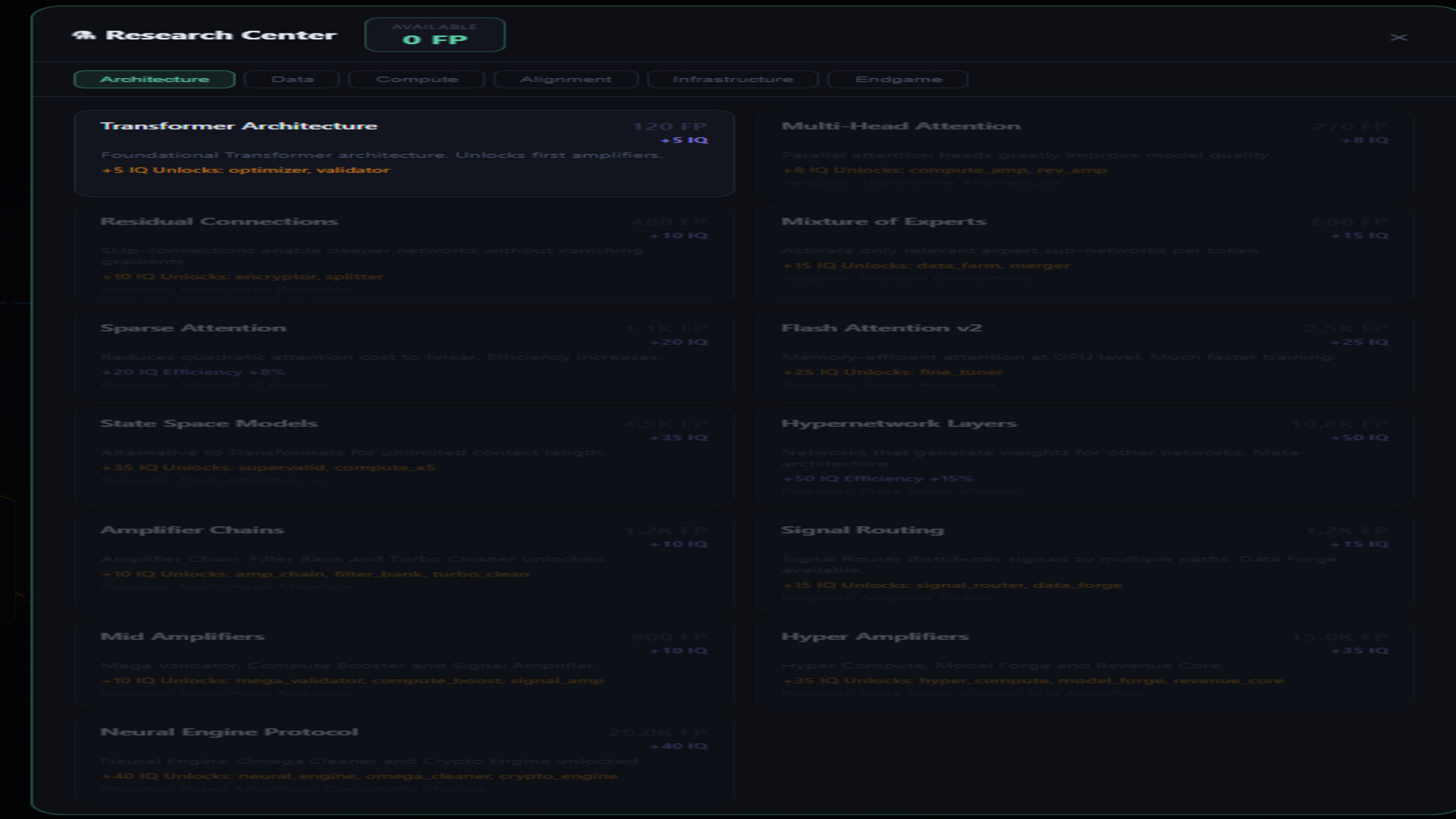Research Transformer Architecture card
This screenshot has width=1456, height=819.
(x=404, y=153)
